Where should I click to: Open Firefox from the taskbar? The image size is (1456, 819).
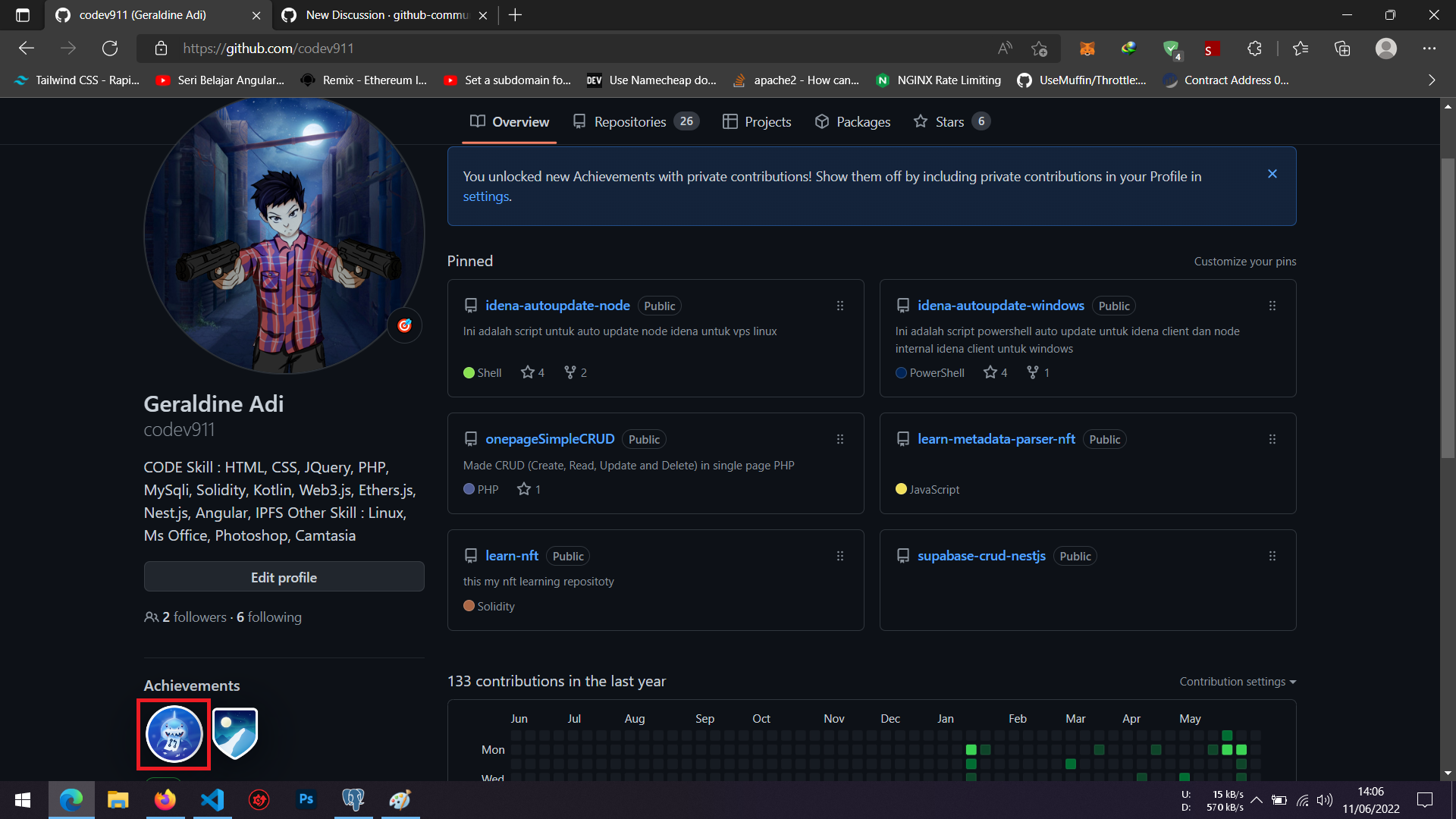point(165,800)
